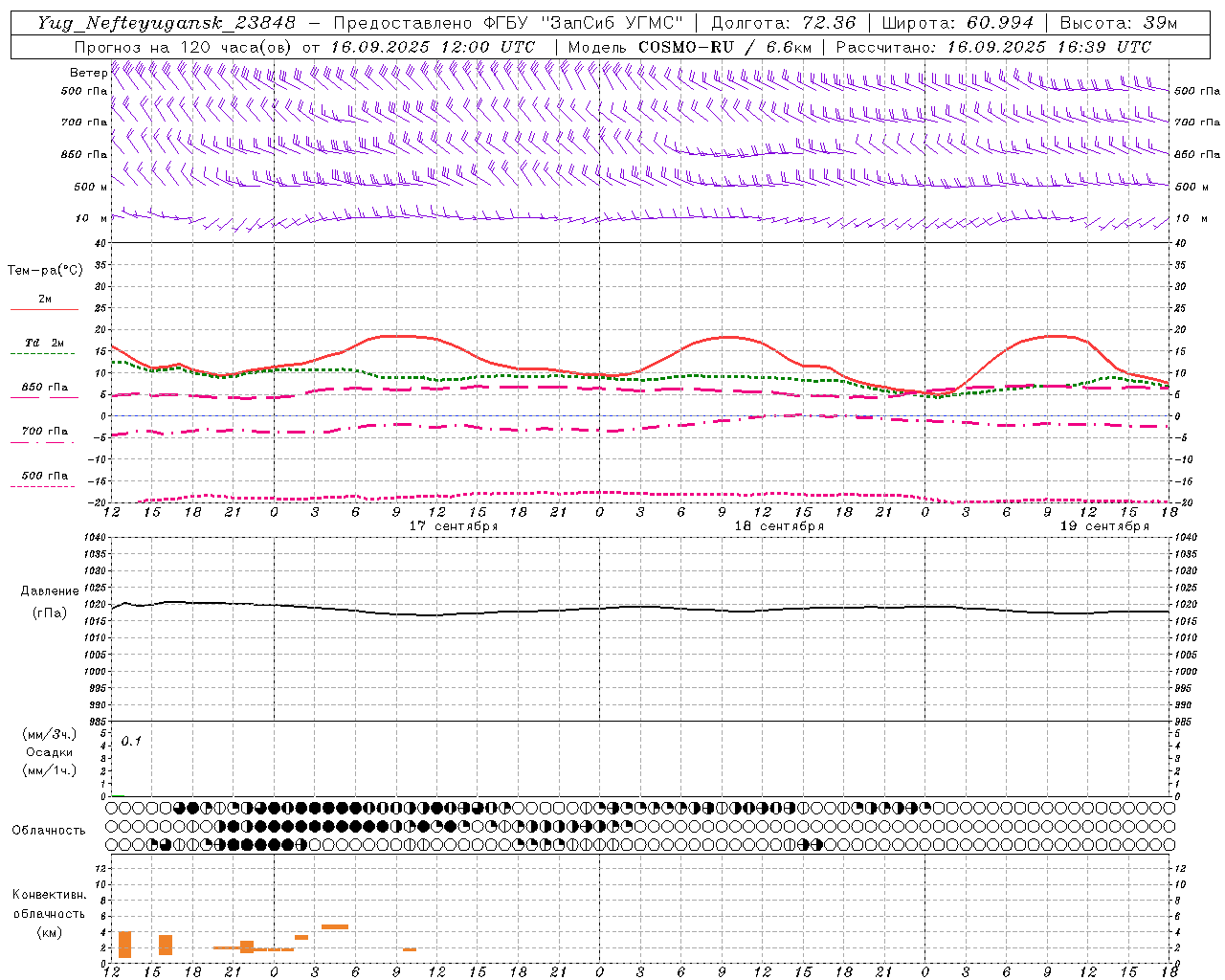Image resolution: width=1225 pixels, height=980 pixels.
Task: Click the '500 гПа' dotted temperature legend entry
Action: (45, 476)
